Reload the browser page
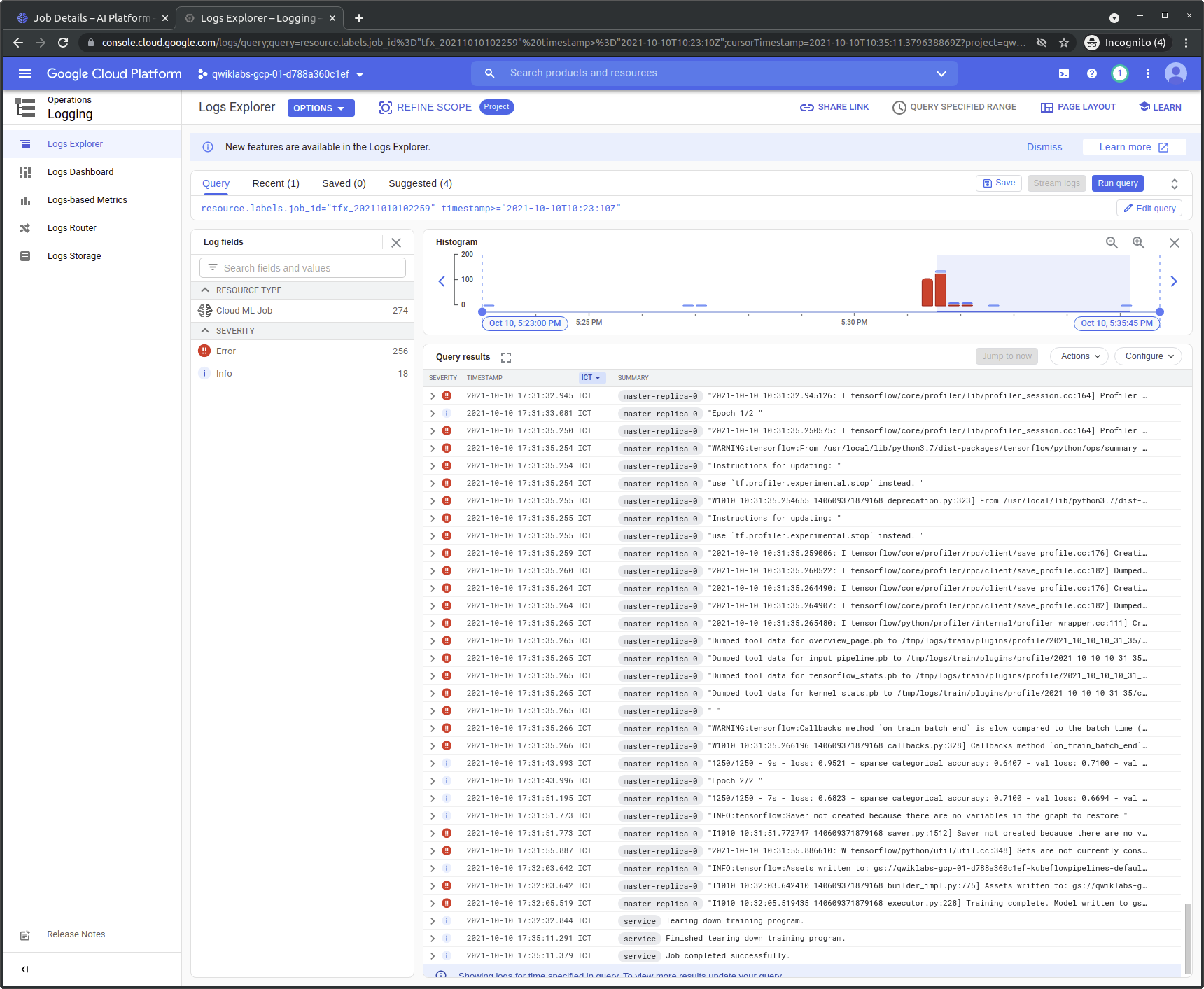 63,43
